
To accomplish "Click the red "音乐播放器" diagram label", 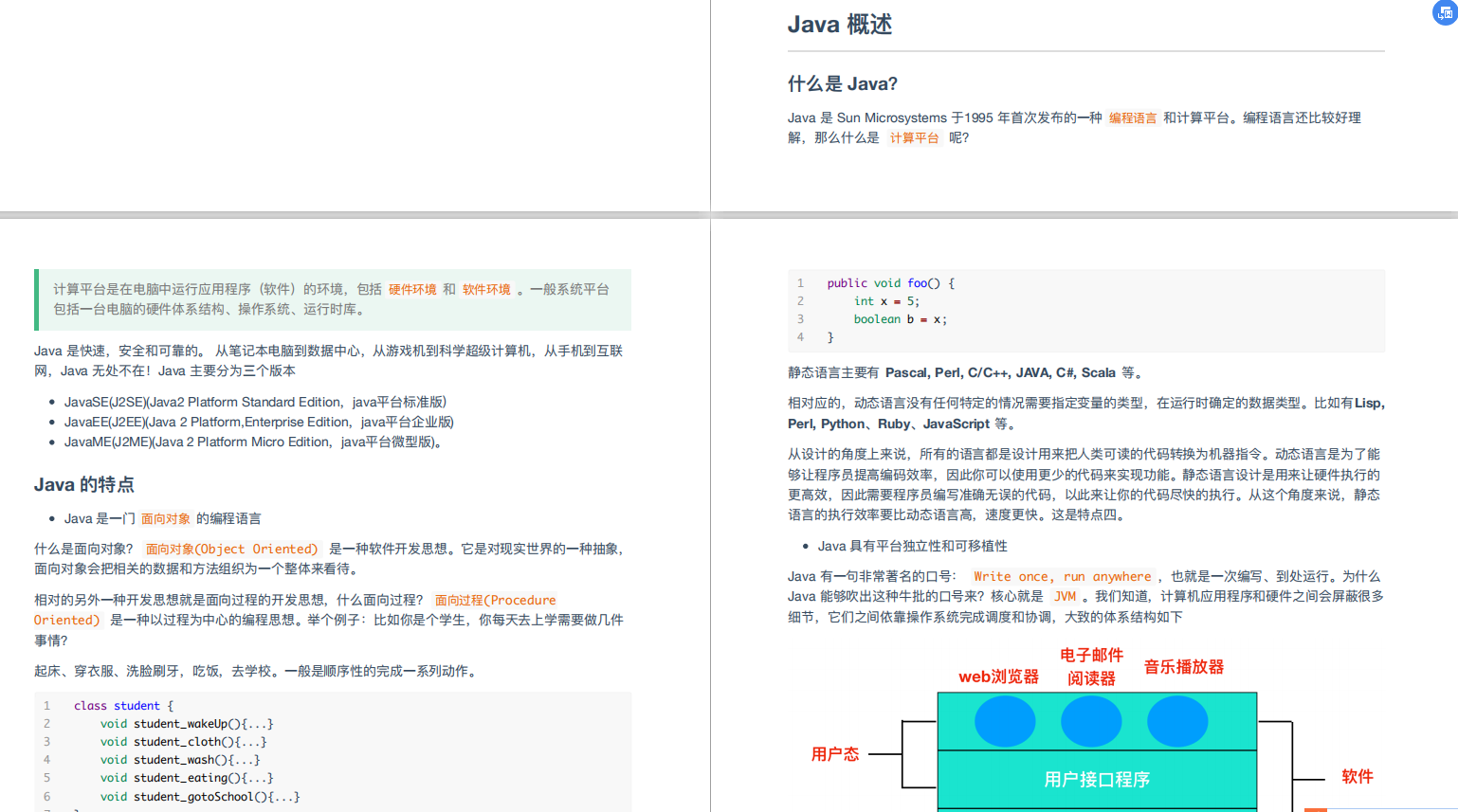I will click(1183, 666).
